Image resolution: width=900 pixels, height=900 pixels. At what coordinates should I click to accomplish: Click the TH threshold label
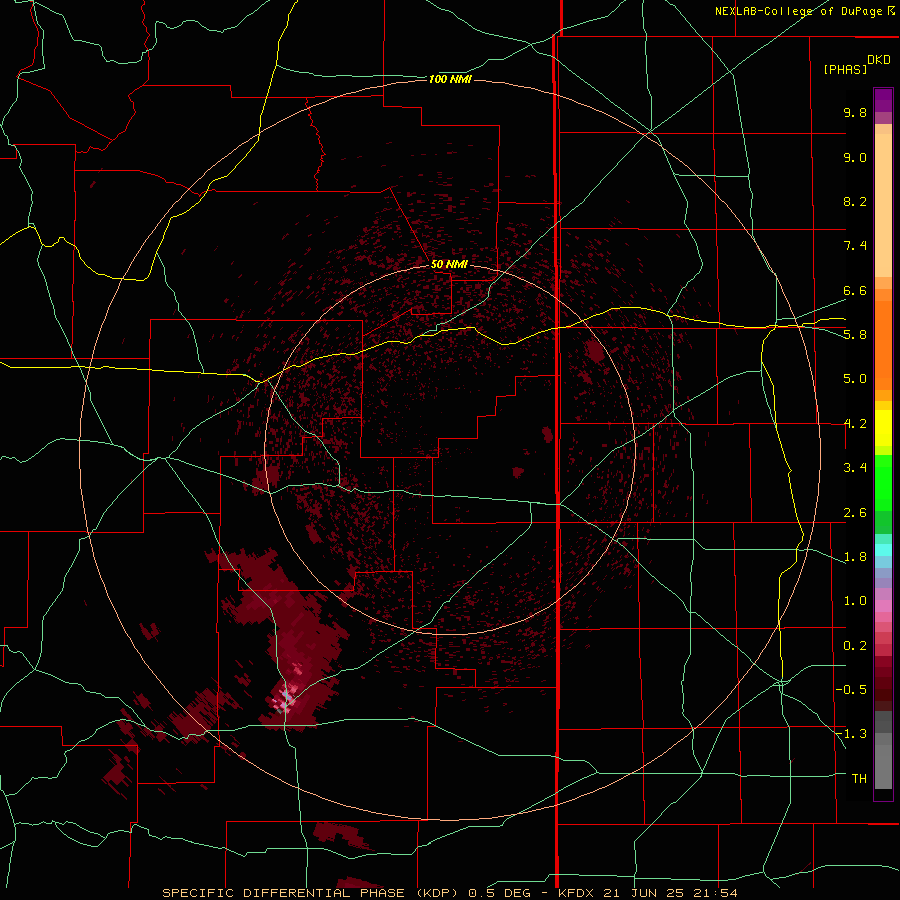coord(859,778)
